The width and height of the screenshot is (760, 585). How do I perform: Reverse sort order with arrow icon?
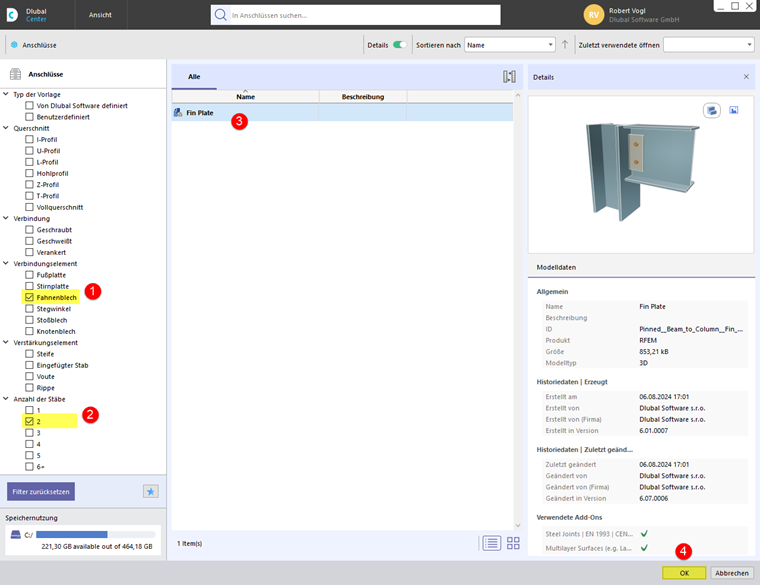click(565, 45)
